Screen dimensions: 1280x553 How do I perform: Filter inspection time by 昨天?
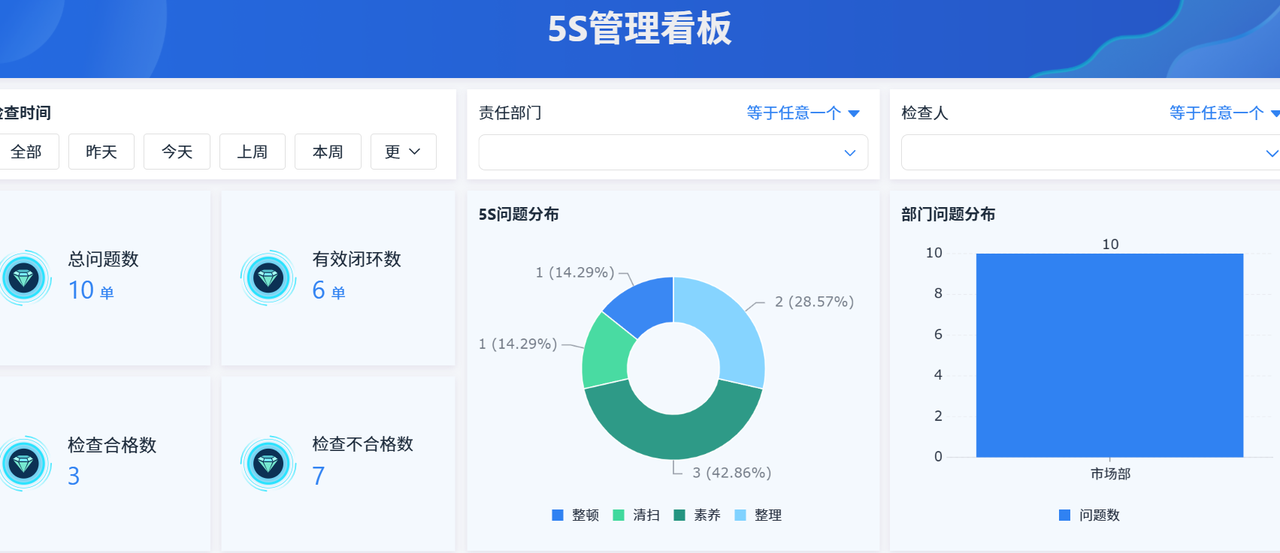pos(102,152)
